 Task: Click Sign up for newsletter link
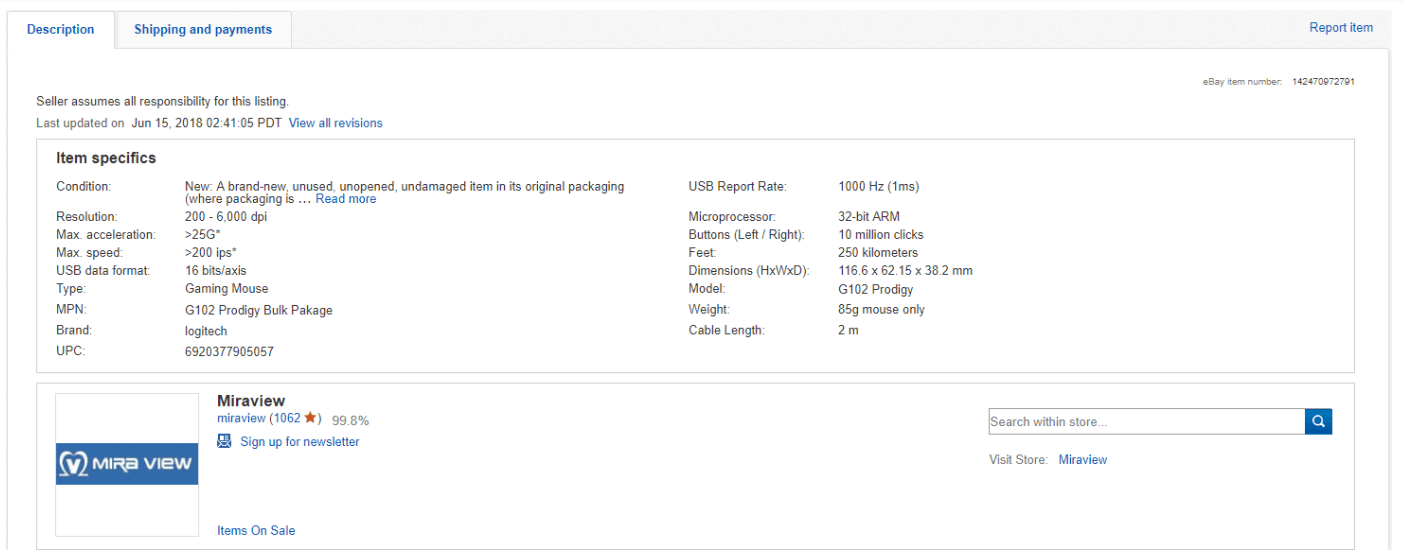(300, 442)
